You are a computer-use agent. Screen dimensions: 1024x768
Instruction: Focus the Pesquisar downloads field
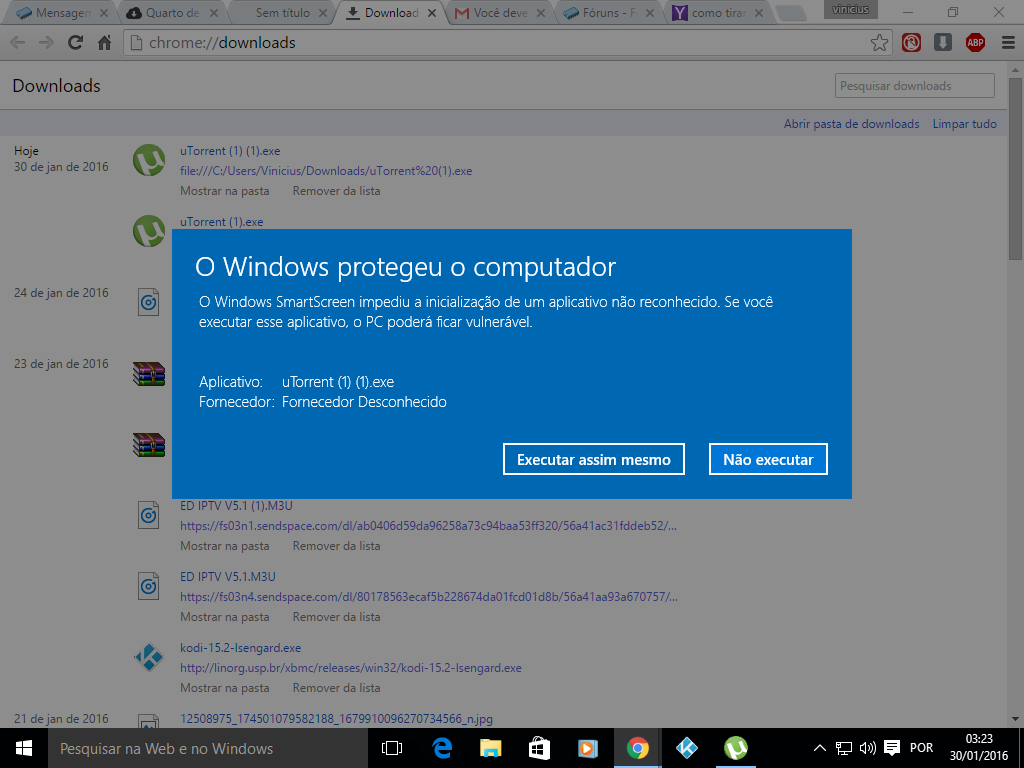point(914,86)
